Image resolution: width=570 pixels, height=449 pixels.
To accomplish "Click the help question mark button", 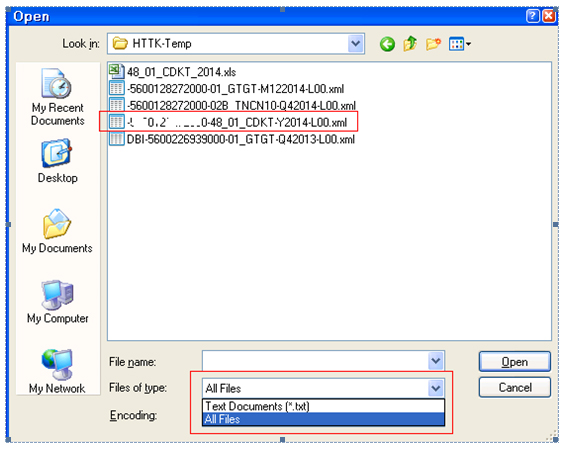I will pos(533,16).
